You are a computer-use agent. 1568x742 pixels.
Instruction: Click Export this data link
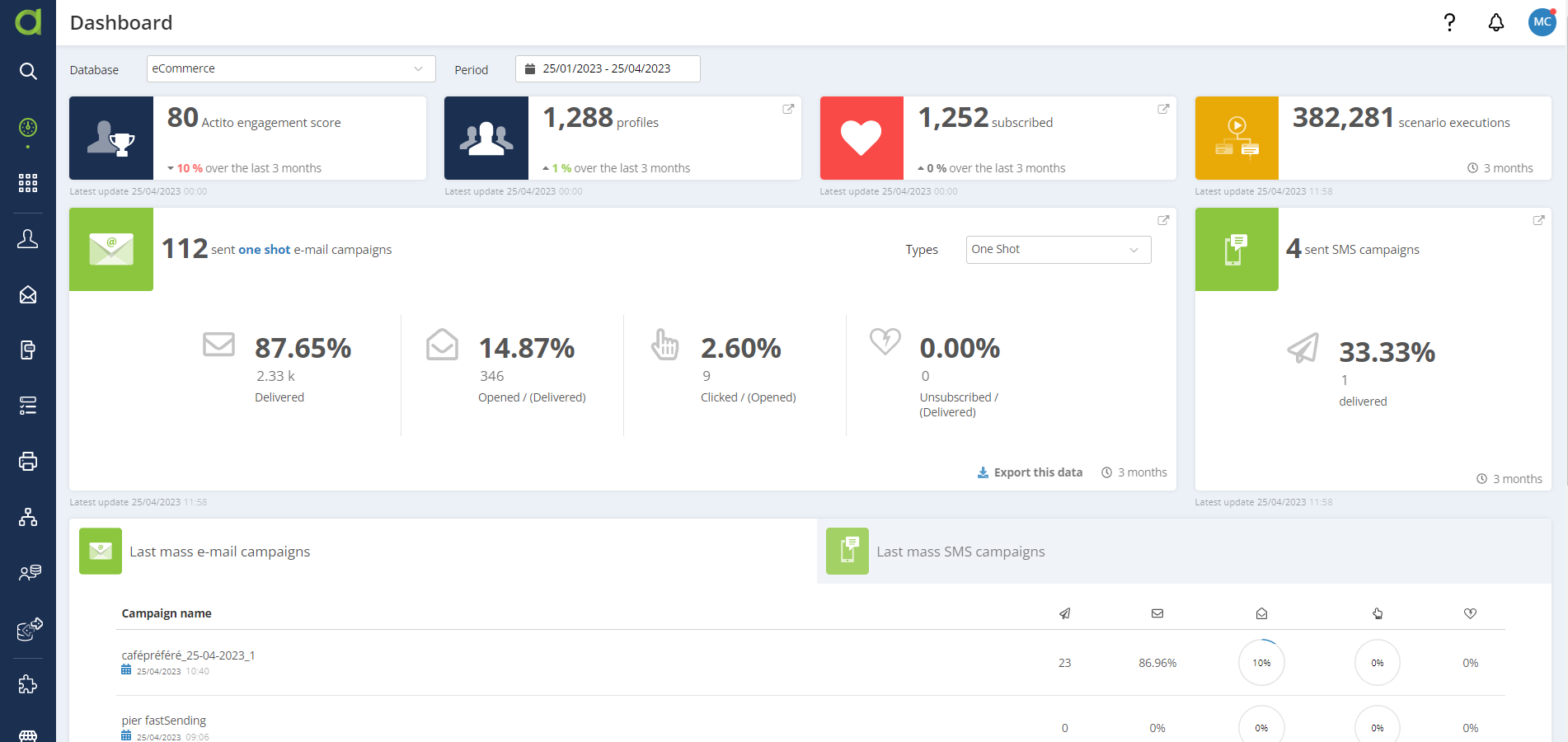[1030, 472]
